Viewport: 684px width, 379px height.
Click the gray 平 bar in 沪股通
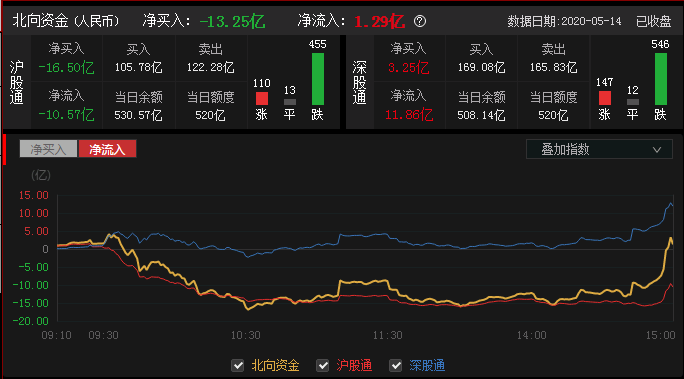point(290,102)
